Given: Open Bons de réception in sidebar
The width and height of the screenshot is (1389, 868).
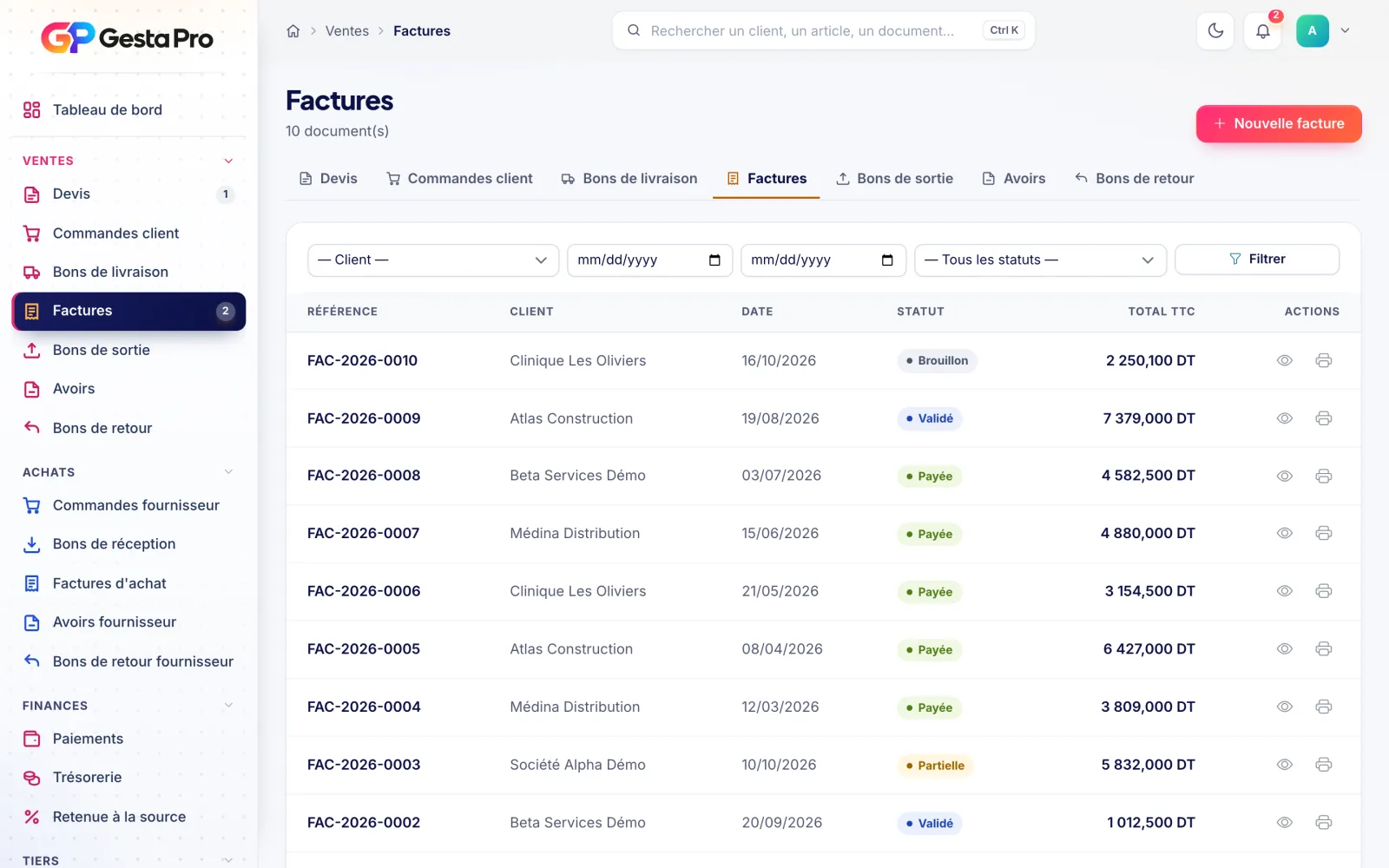Looking at the screenshot, I should coord(128,544).
